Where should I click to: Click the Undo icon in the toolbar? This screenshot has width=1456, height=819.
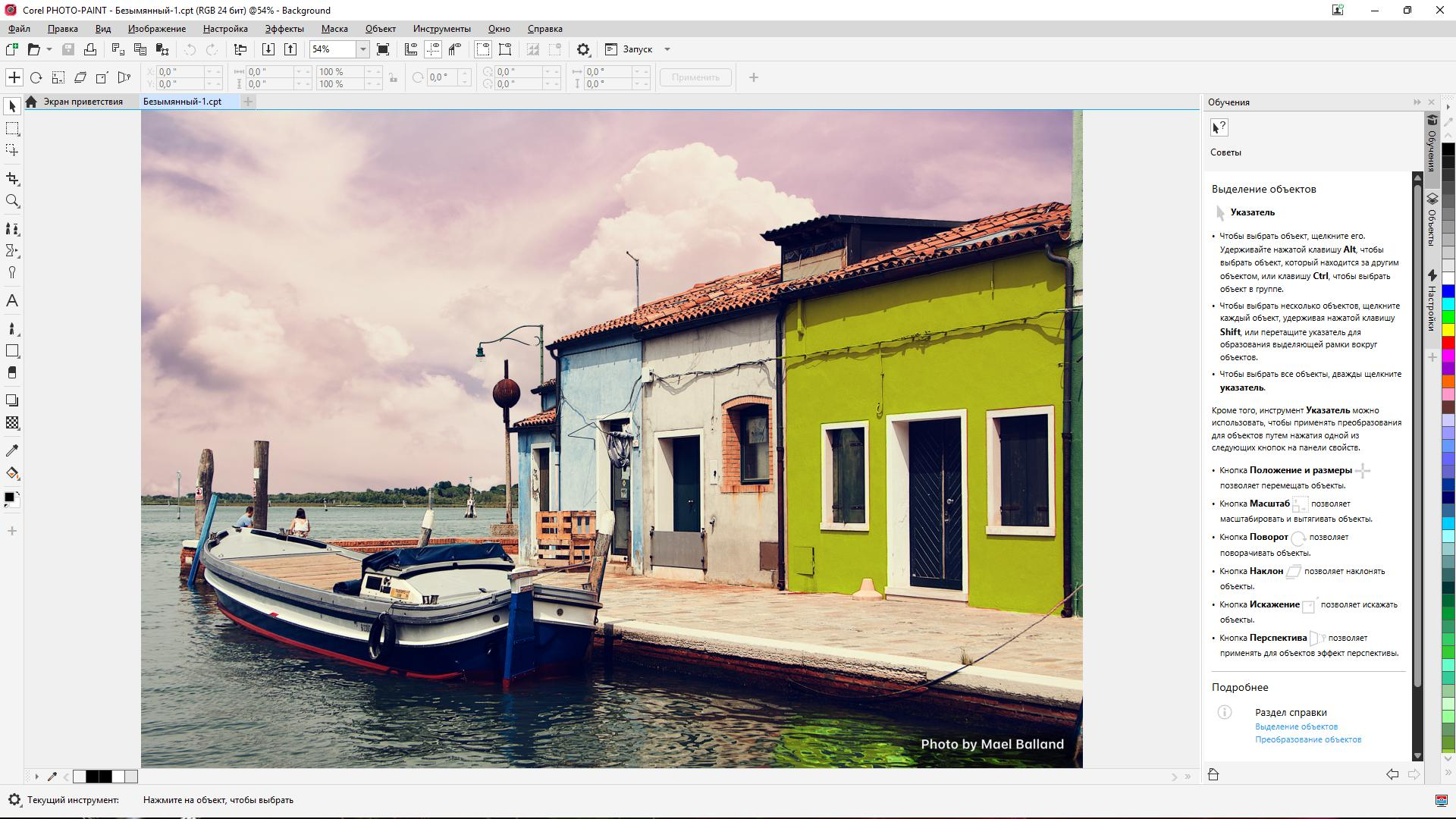coord(189,49)
